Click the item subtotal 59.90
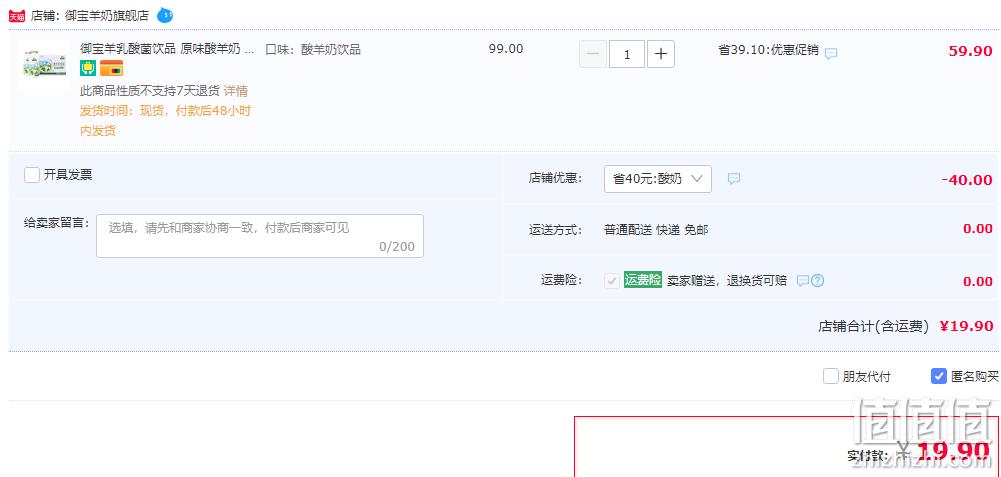Image resolution: width=1001 pixels, height=477 pixels. click(x=970, y=52)
